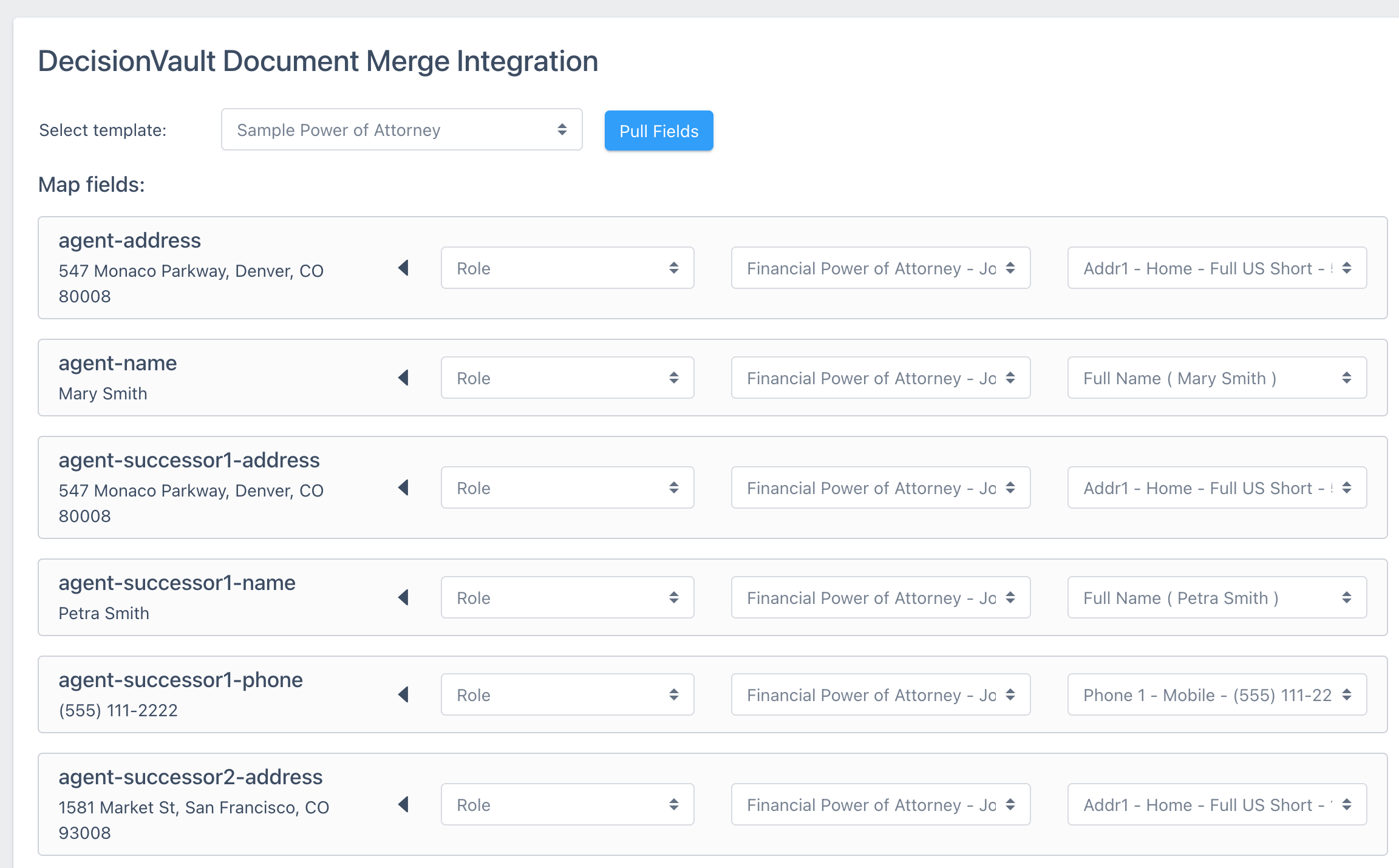Click the agent-successor1-phone field heading
Screen dimensions: 1399x868
point(180,680)
